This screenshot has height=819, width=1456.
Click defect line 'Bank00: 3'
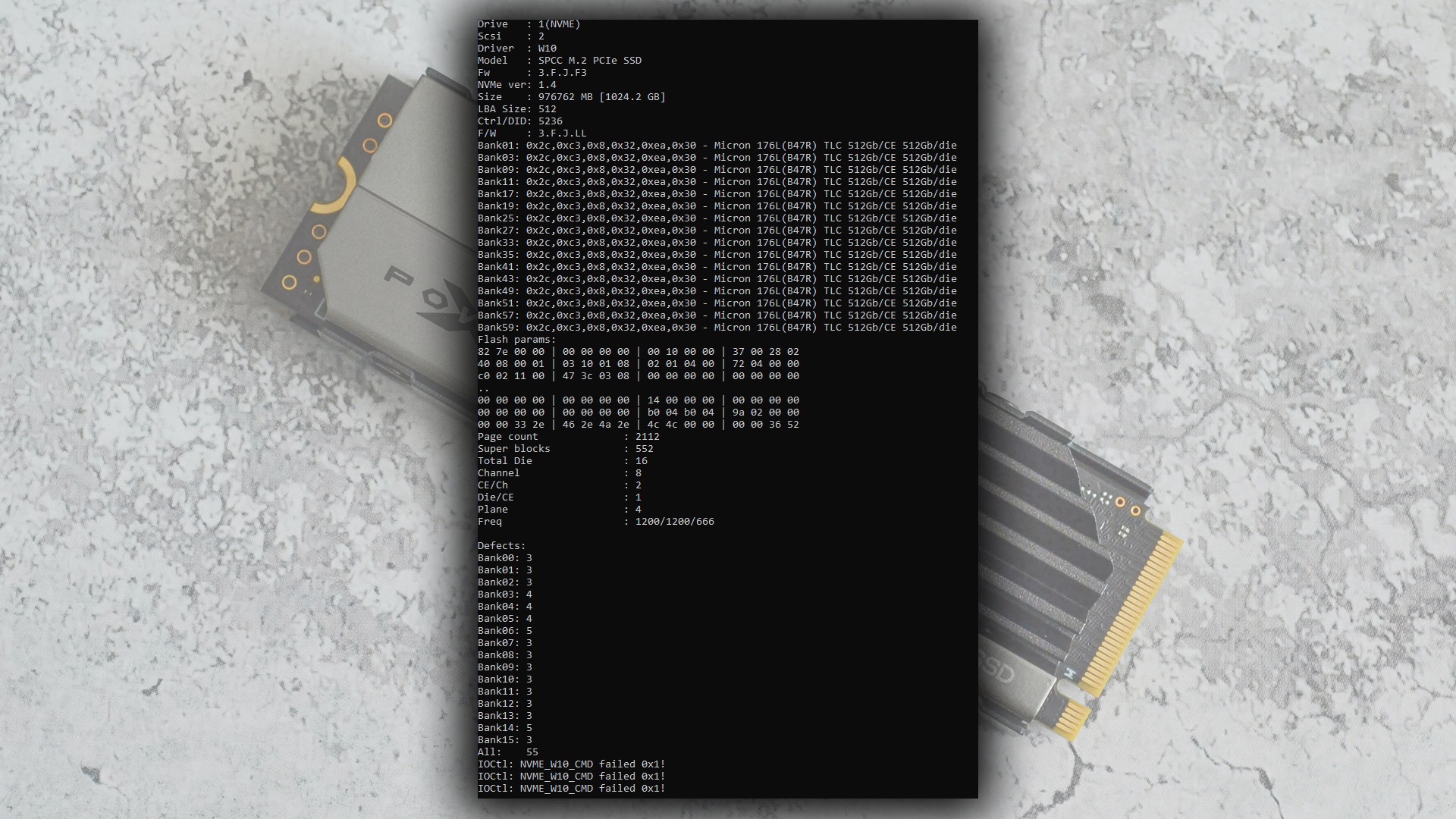(x=505, y=558)
